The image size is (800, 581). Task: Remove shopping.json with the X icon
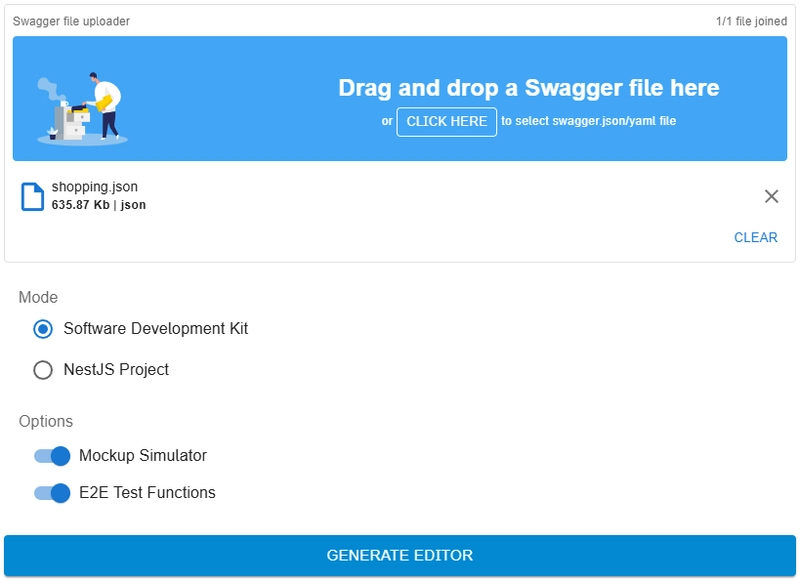tap(771, 196)
